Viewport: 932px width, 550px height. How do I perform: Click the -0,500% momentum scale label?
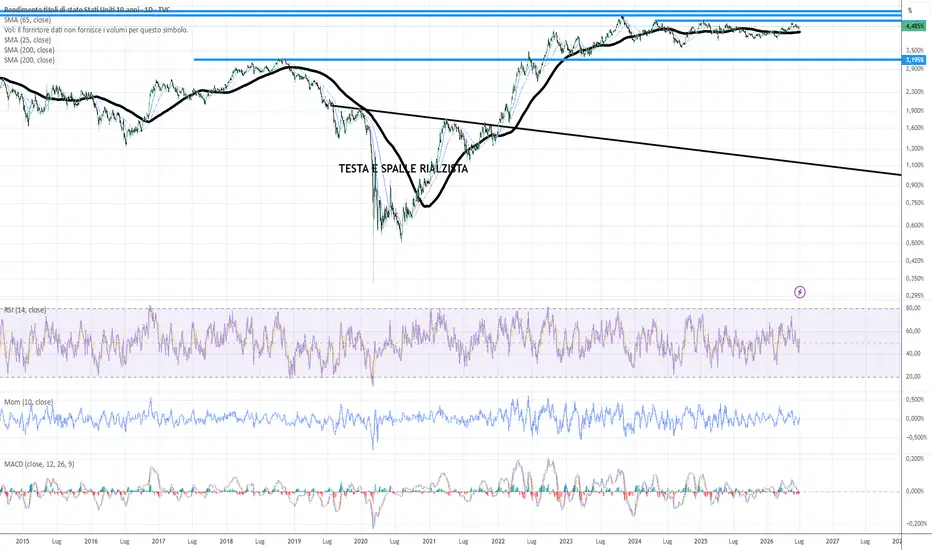(915, 438)
